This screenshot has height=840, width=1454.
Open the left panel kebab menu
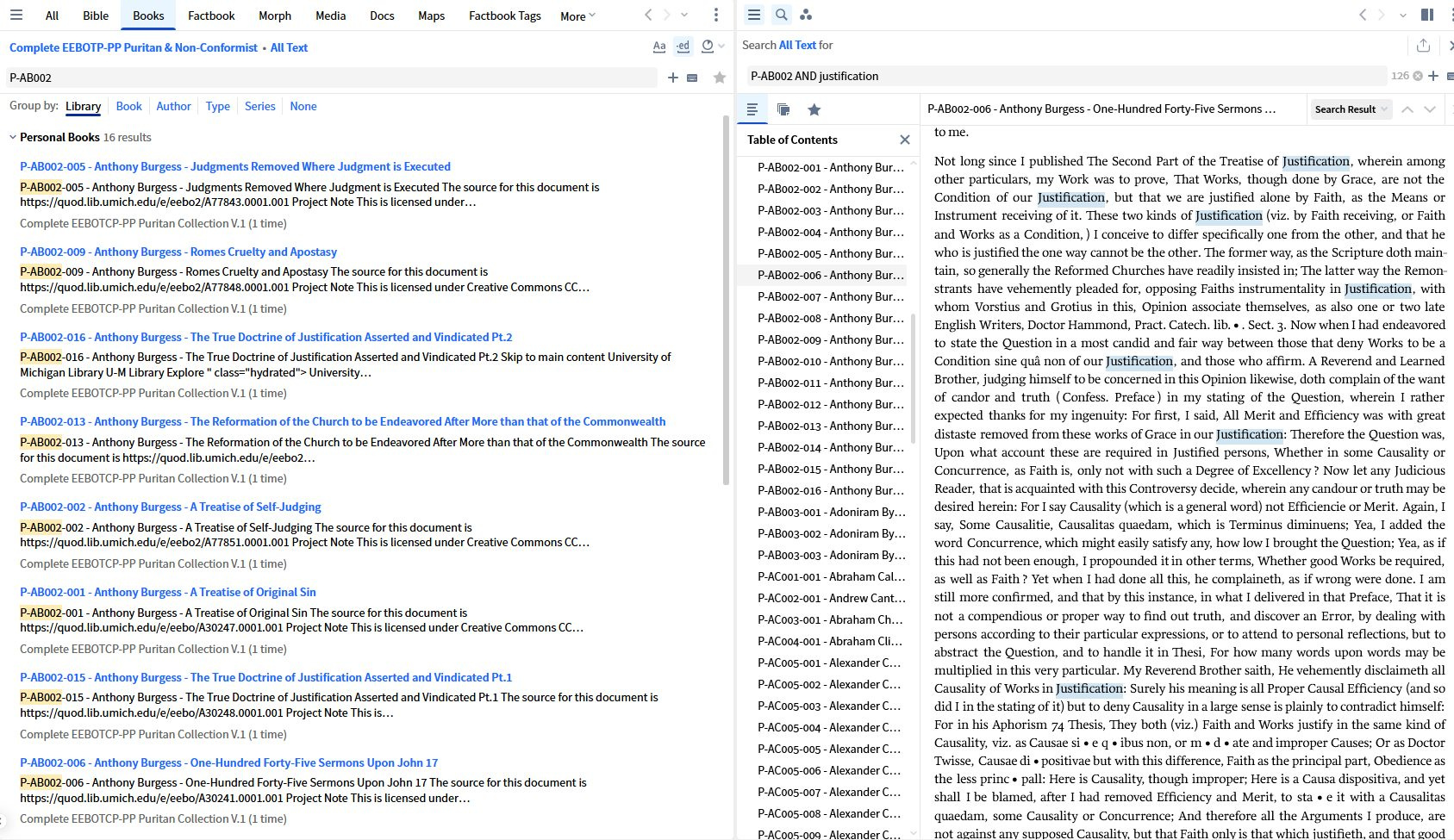point(715,16)
